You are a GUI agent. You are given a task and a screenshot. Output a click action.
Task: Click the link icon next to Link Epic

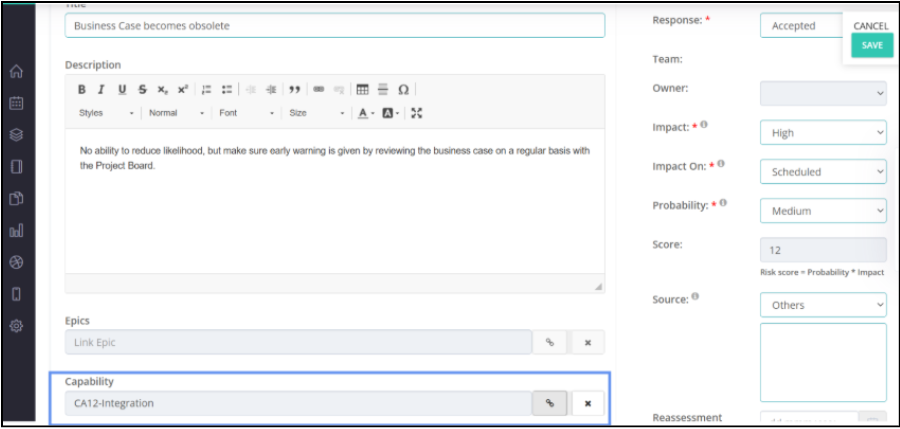tap(550, 342)
